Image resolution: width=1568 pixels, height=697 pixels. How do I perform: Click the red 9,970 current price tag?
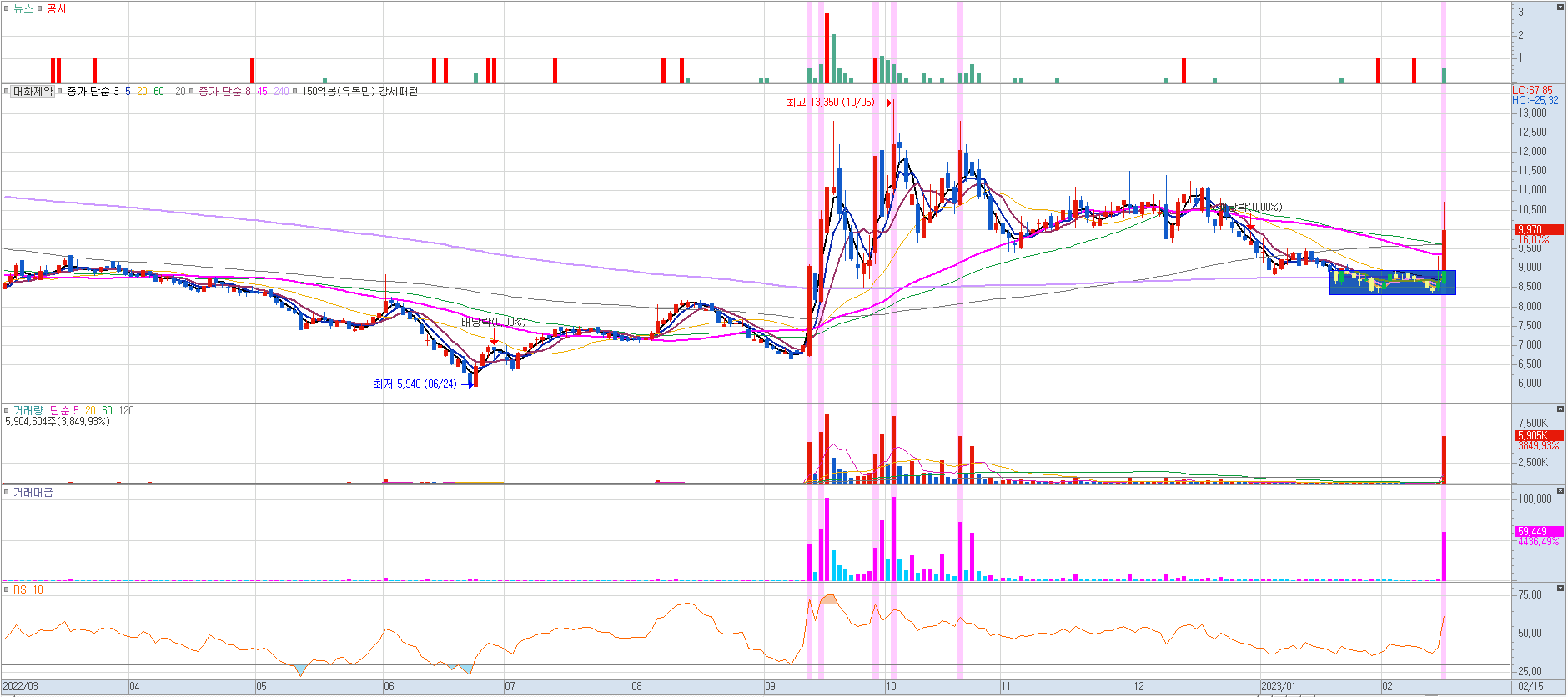coord(1540,229)
